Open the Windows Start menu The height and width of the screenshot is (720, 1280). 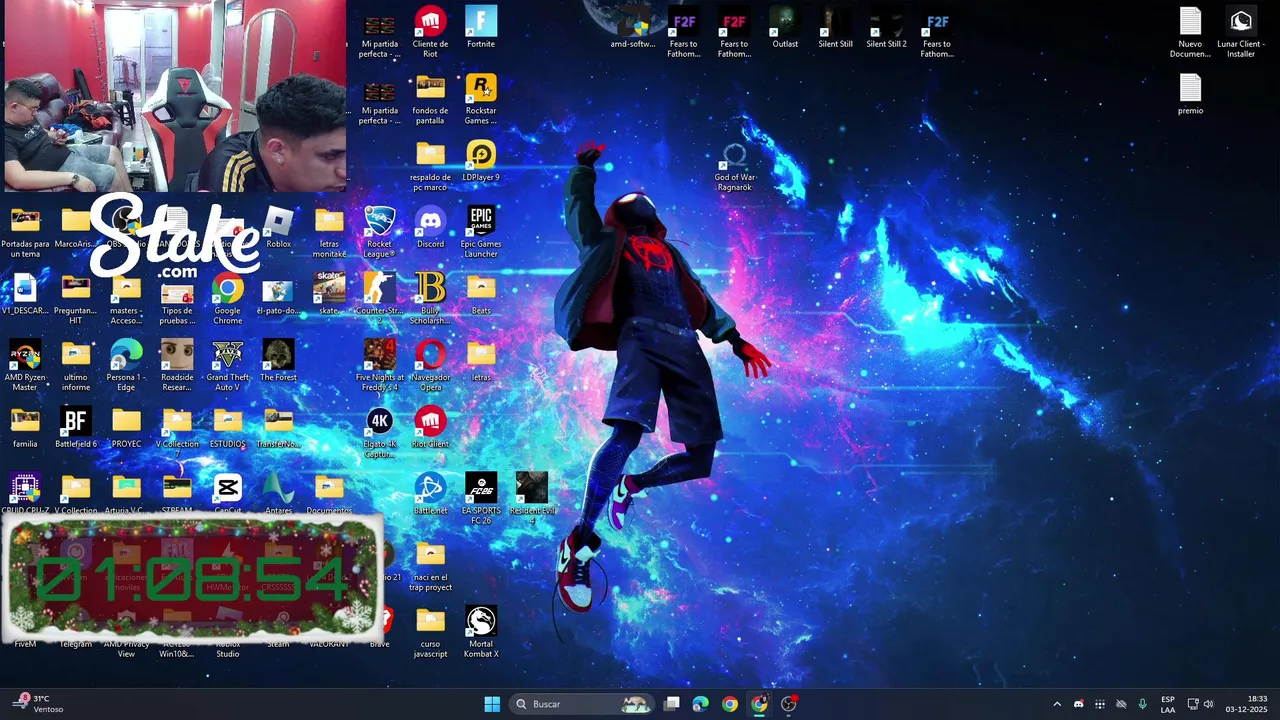click(492, 704)
